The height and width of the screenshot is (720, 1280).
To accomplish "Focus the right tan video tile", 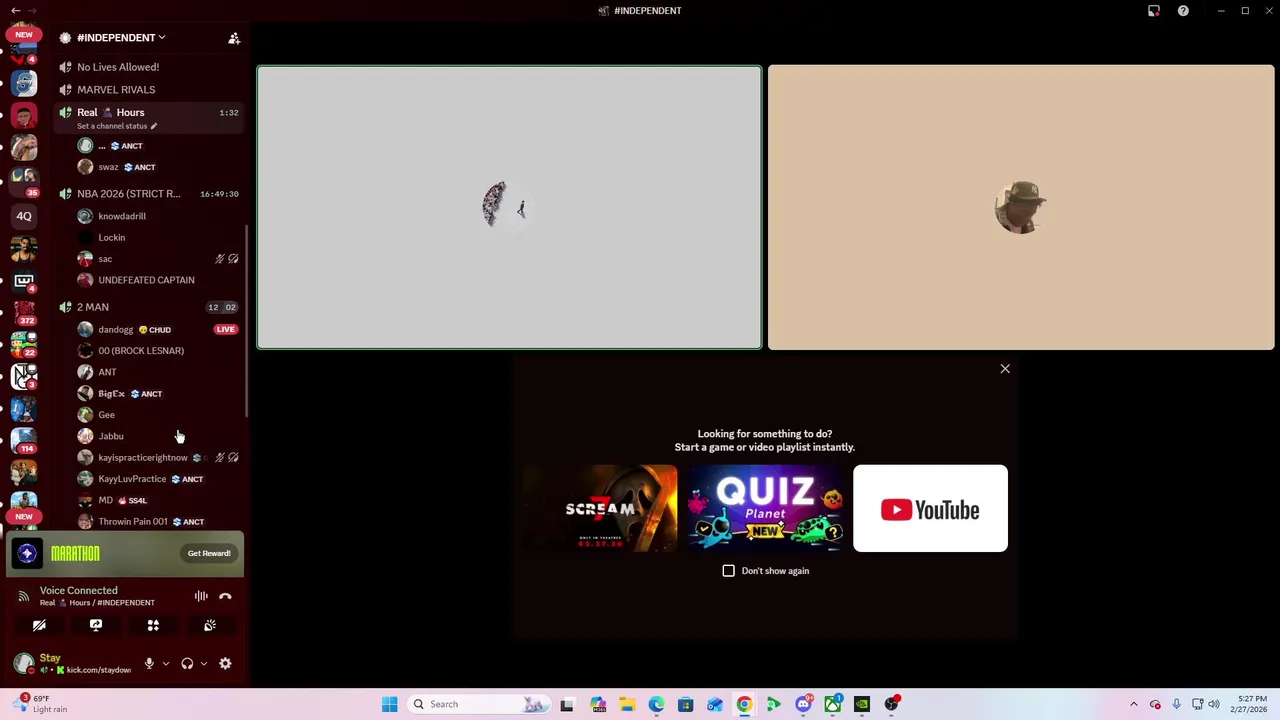I will [1021, 207].
